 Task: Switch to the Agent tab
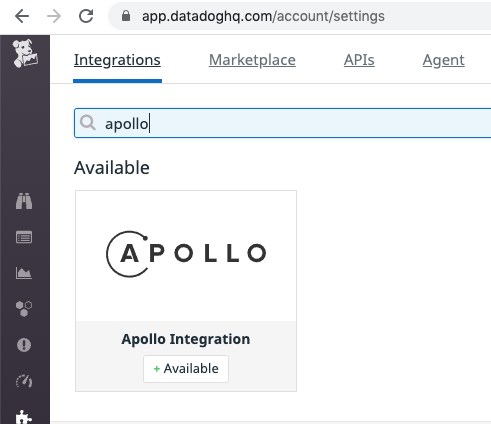[x=444, y=60]
